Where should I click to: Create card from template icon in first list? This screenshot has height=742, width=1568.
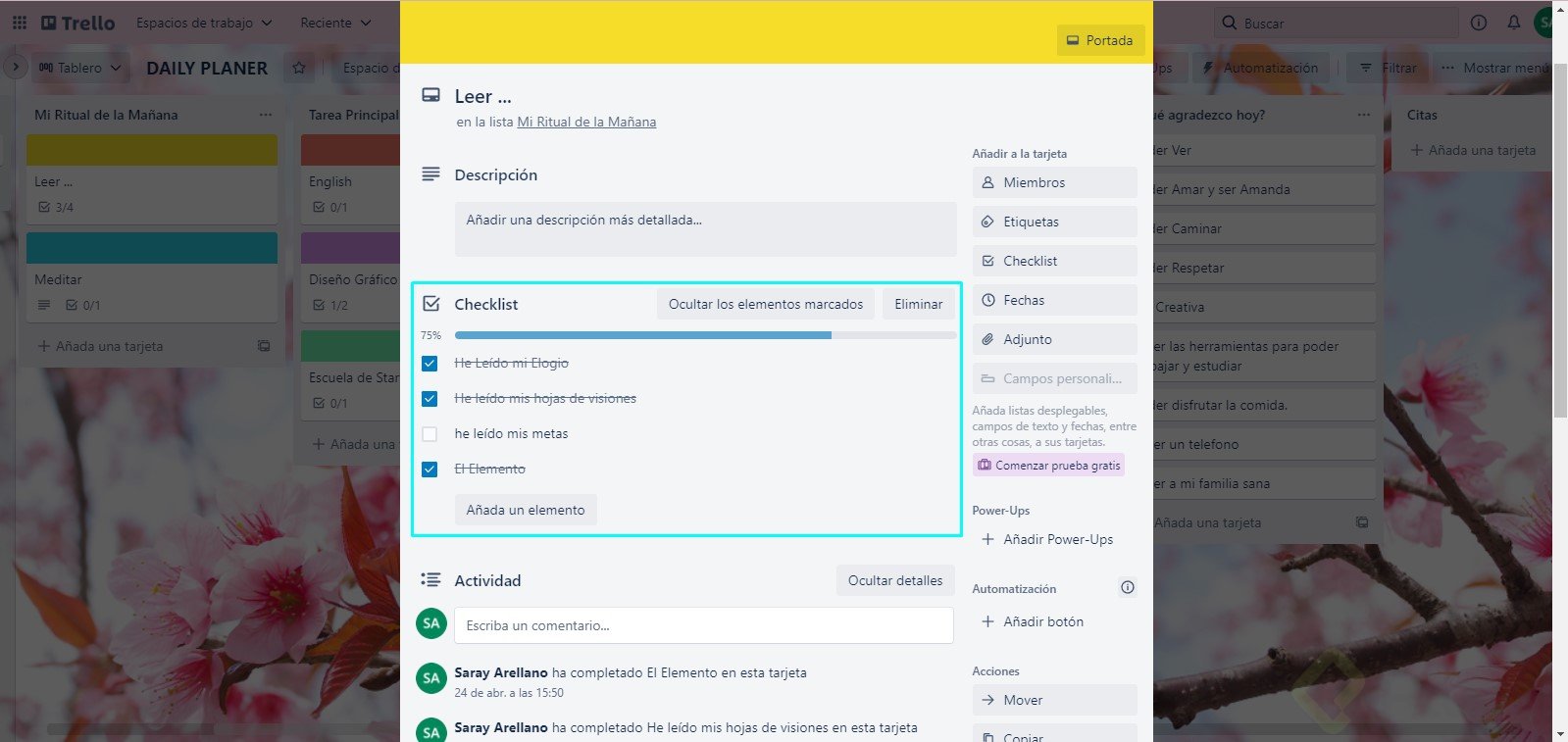pyautogui.click(x=264, y=346)
